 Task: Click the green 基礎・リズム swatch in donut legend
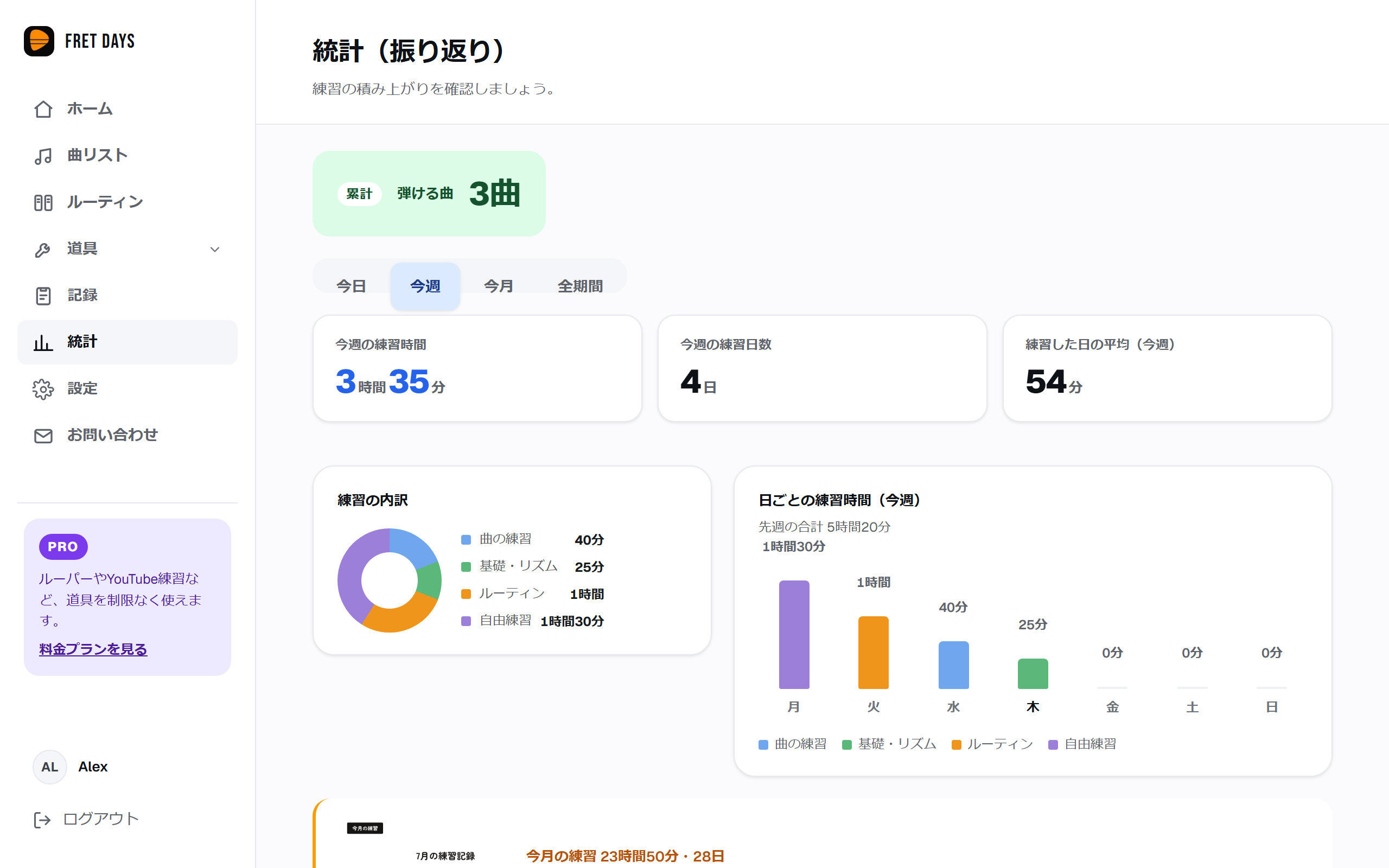(466, 566)
